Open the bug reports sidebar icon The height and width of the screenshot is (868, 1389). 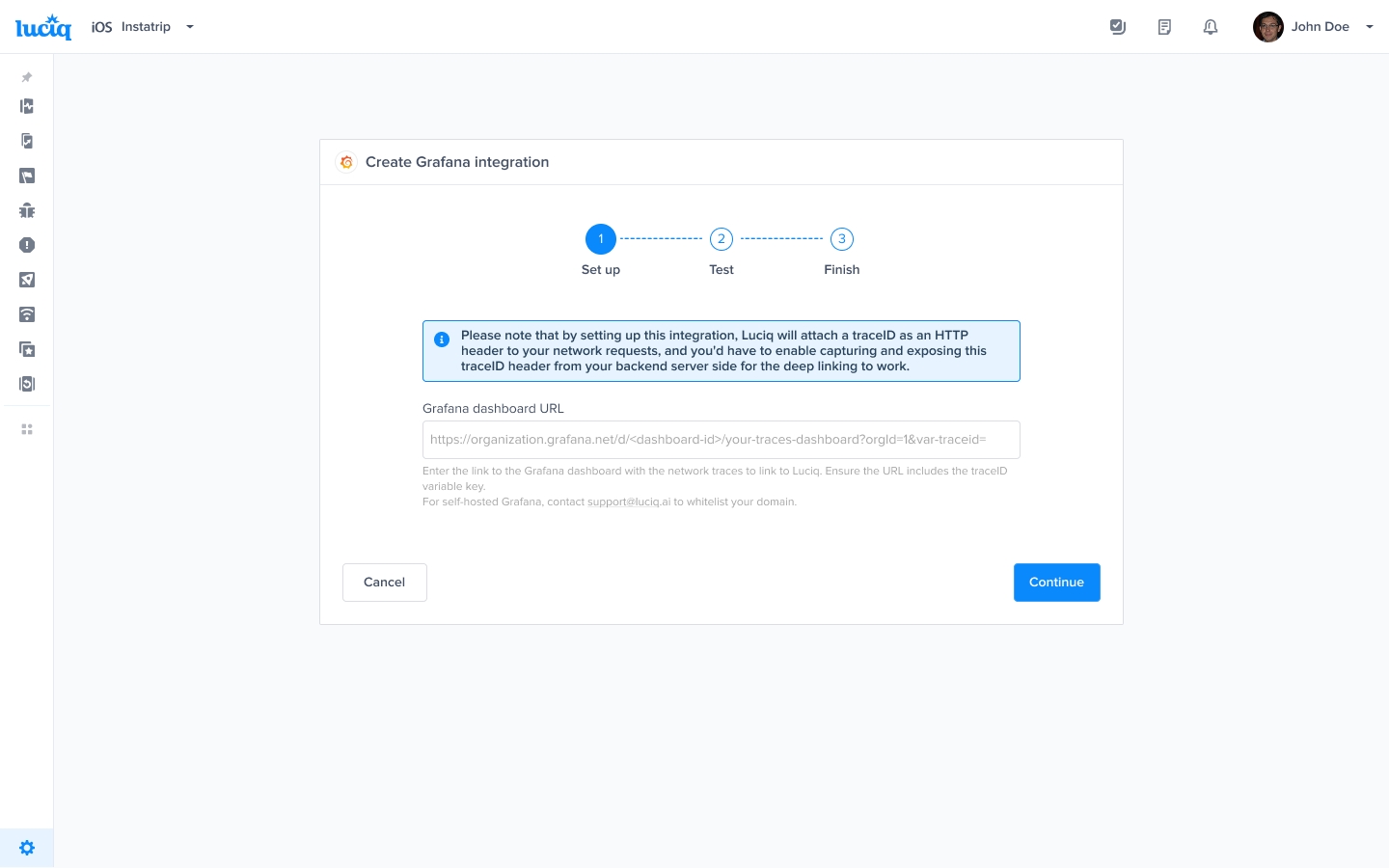(x=27, y=210)
